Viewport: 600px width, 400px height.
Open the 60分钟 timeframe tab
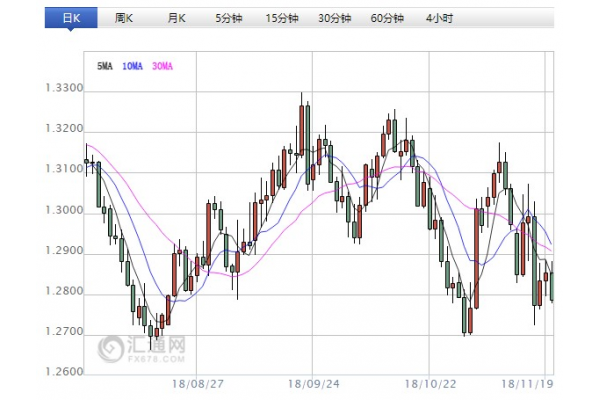tap(387, 19)
